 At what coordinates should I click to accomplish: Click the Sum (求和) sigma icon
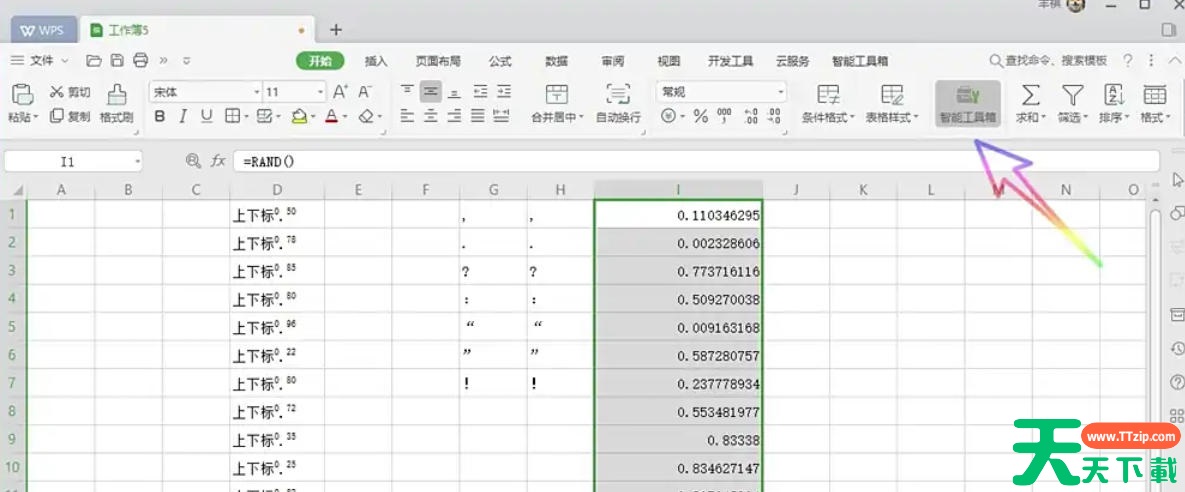pos(1030,95)
